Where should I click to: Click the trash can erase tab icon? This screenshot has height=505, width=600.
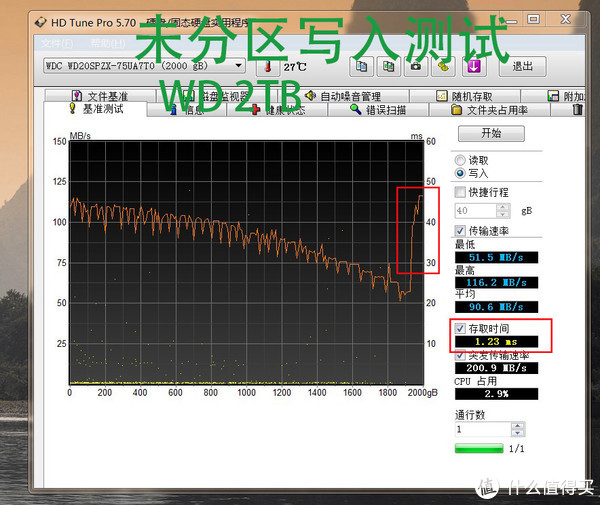(x=577, y=110)
